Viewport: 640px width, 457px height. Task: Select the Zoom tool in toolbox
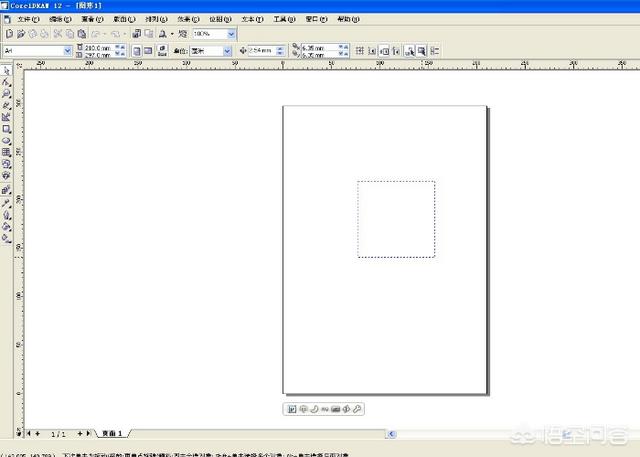[6, 94]
